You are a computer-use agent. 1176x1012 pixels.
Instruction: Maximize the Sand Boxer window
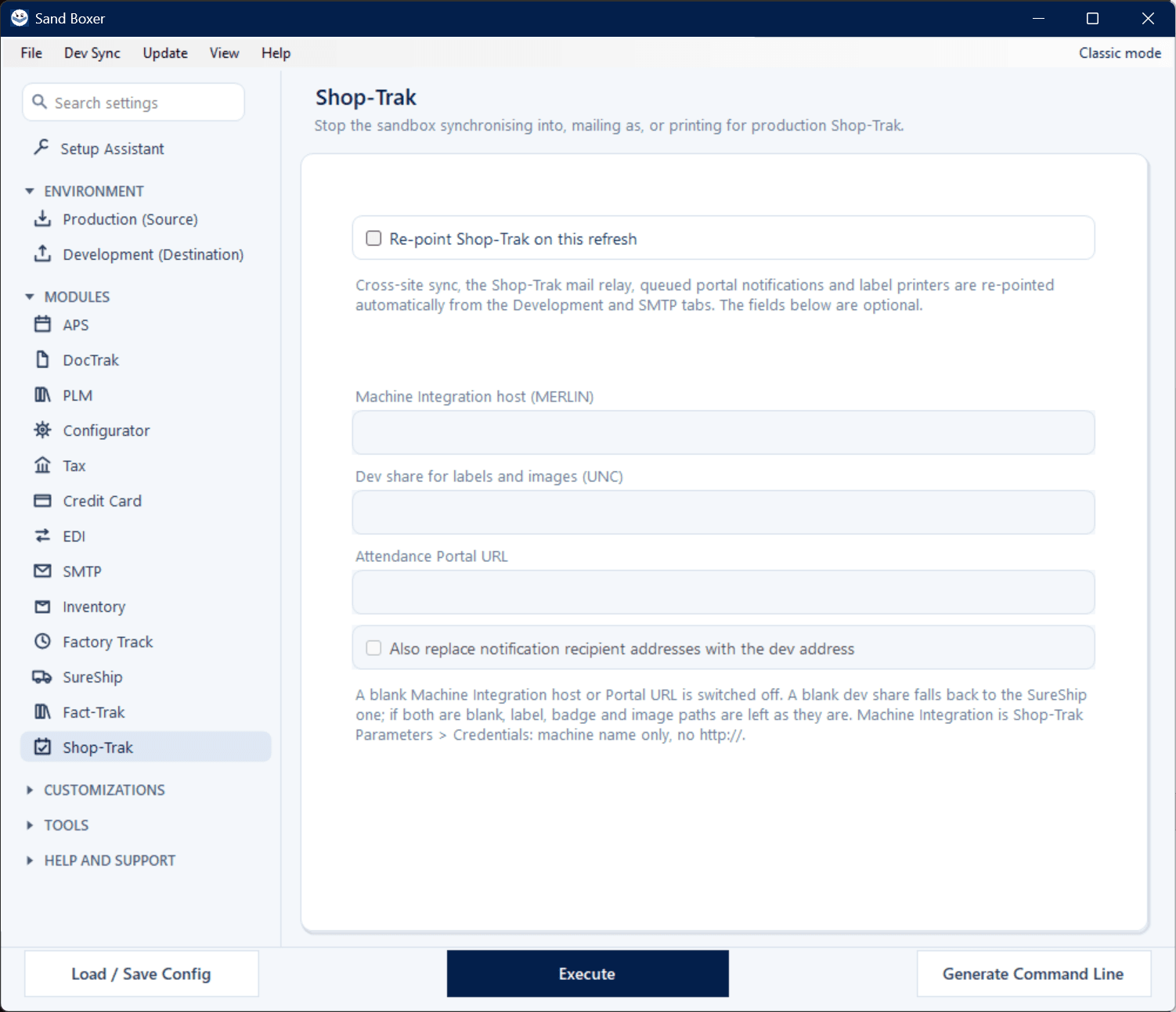click(x=1092, y=18)
